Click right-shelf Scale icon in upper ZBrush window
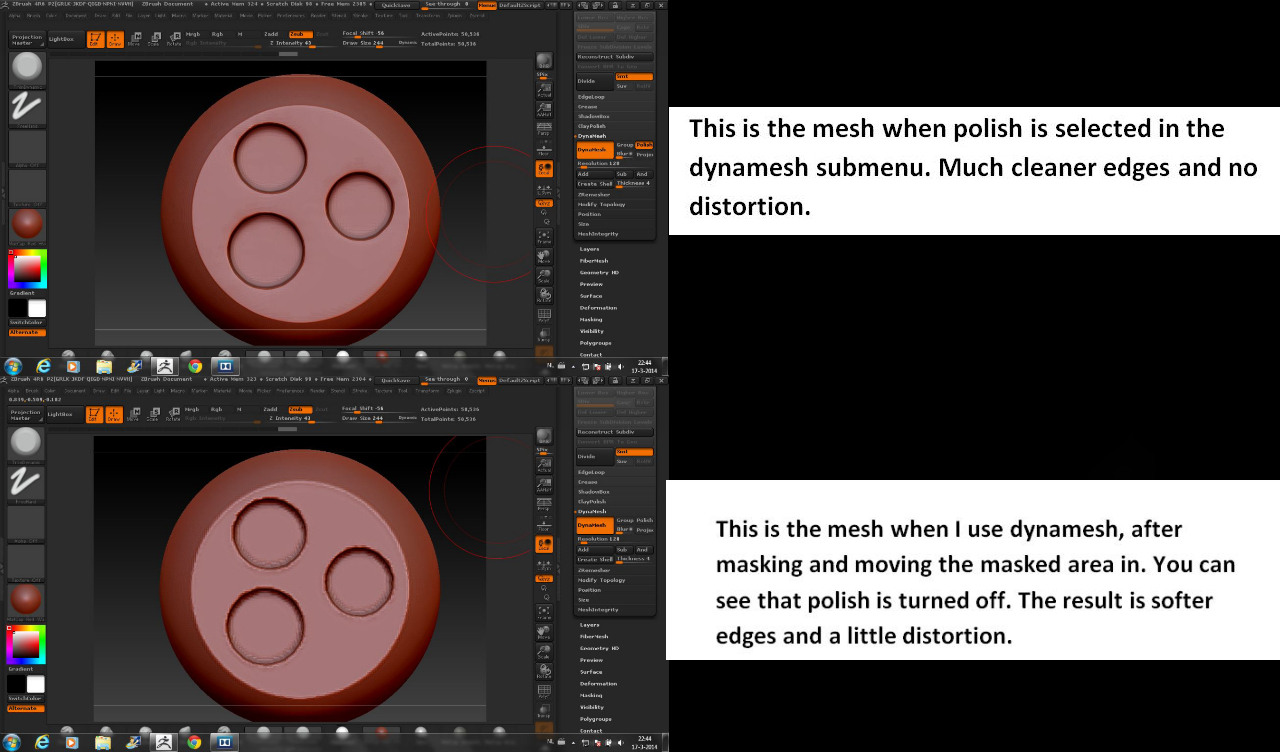Screen dimensions: 1280x752 (x=544, y=277)
